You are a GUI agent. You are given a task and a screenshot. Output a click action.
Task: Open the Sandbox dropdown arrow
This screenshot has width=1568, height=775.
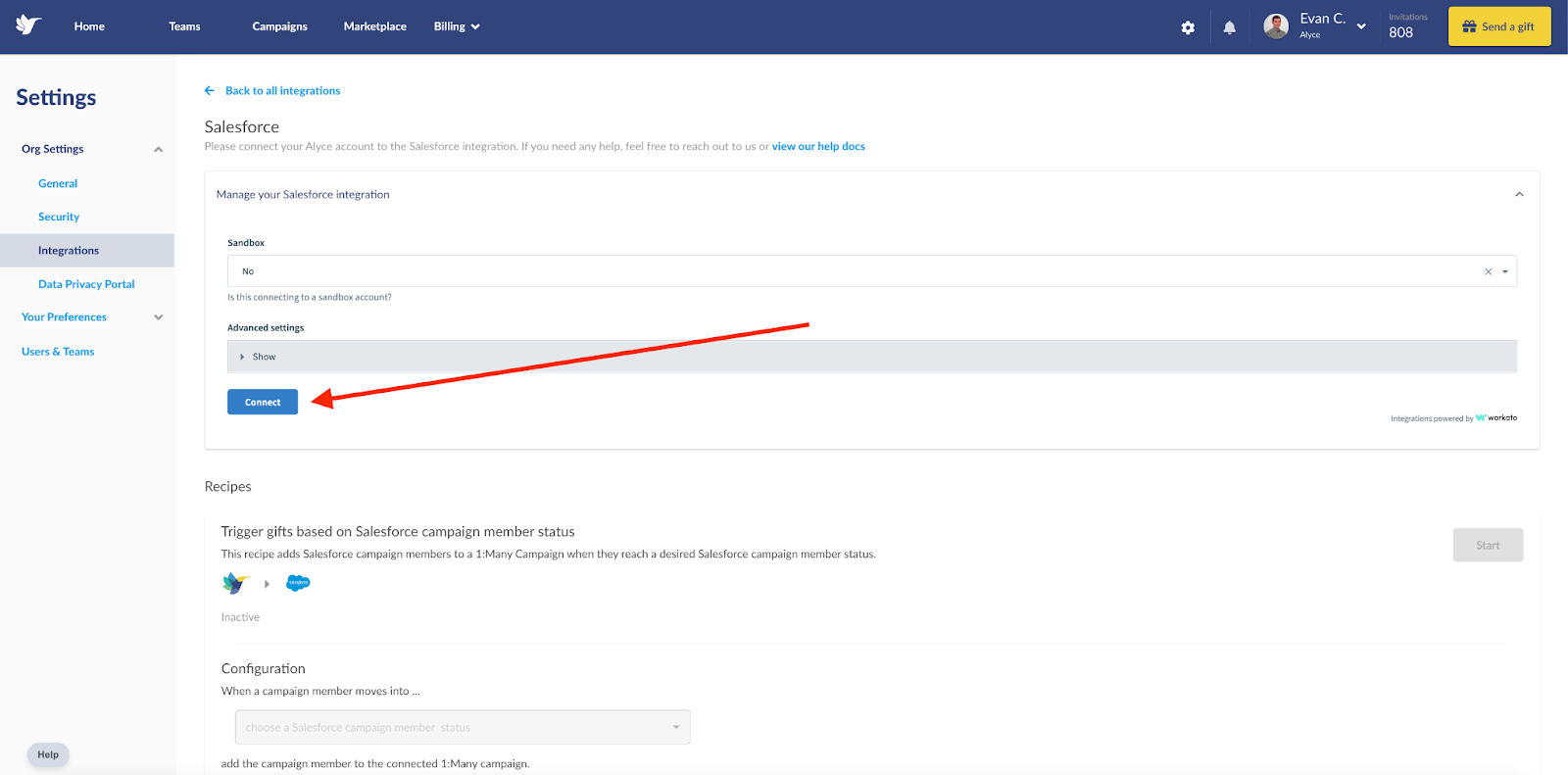(1505, 271)
